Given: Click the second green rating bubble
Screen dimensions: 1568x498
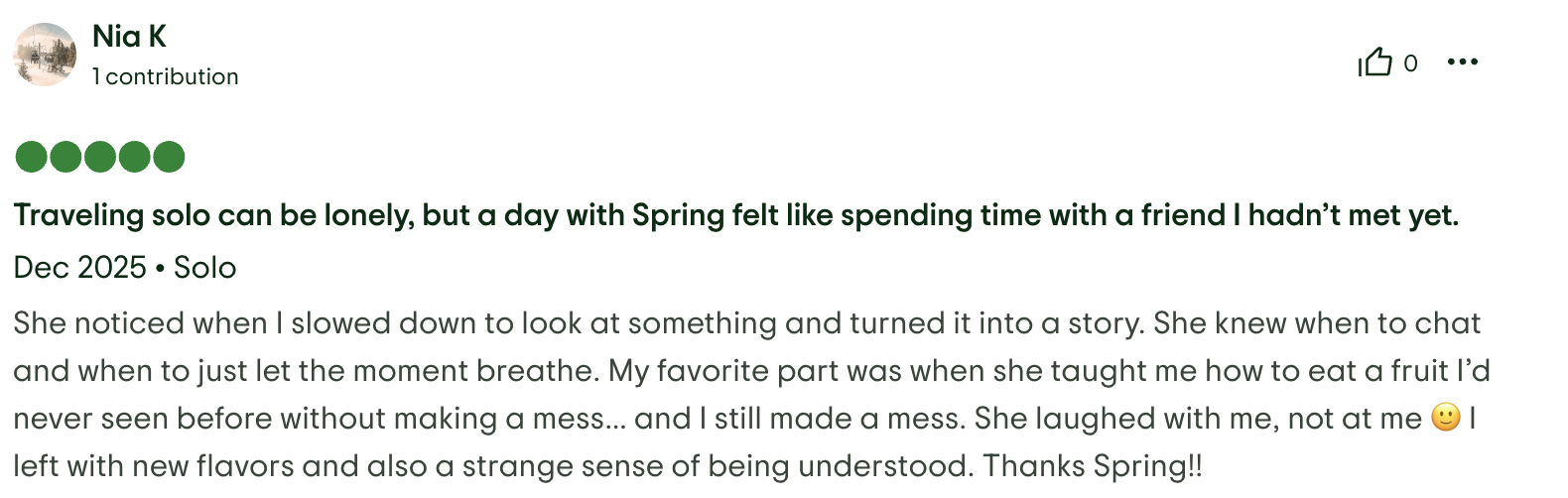Looking at the screenshot, I should tap(65, 157).
